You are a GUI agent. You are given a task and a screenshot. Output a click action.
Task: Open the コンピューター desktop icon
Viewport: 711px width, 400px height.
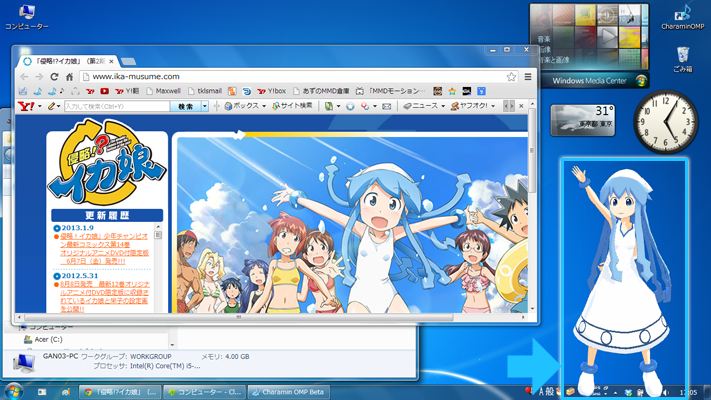click(27, 17)
